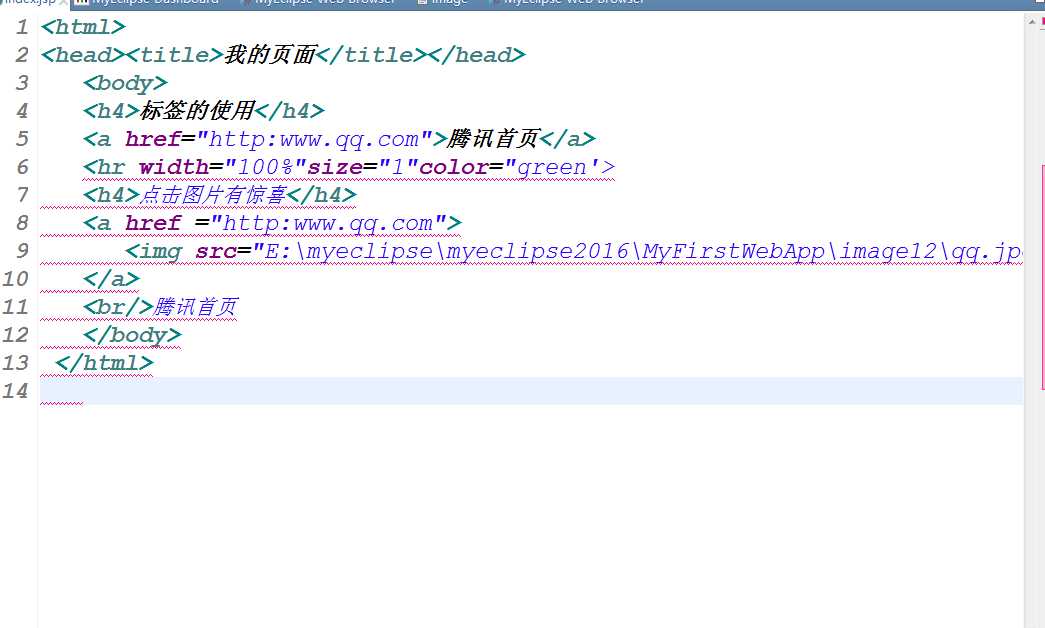Screen dimensions: 1045x628
Task: Click the img tag name on line 9
Action: coord(160,251)
